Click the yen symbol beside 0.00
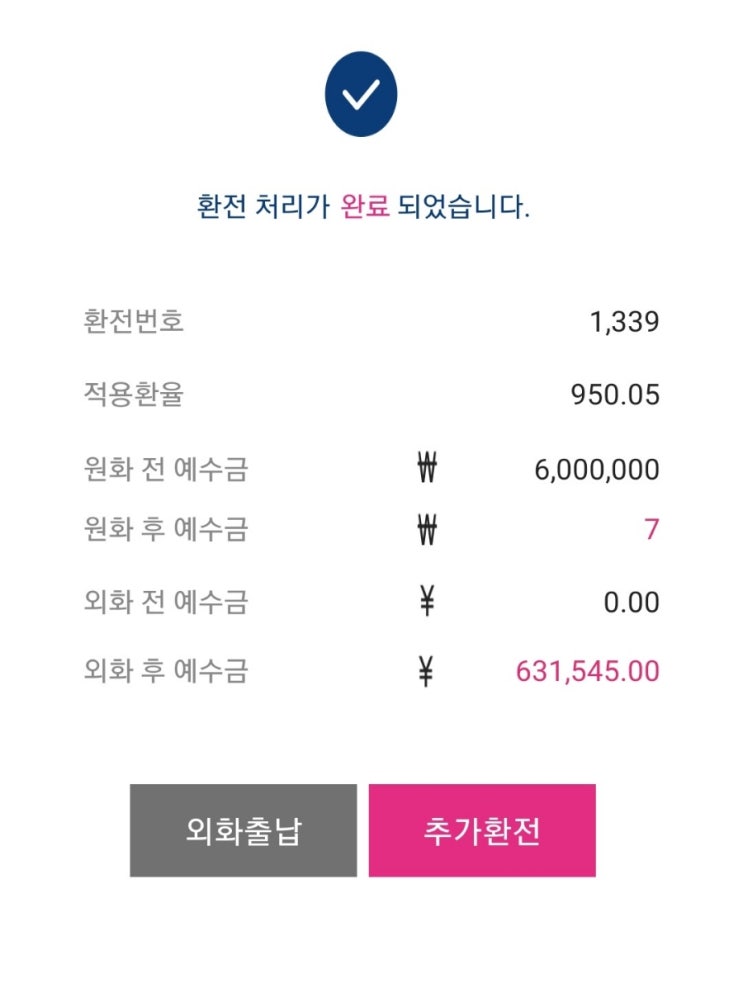Screen dimensions: 743x1007 tap(427, 601)
